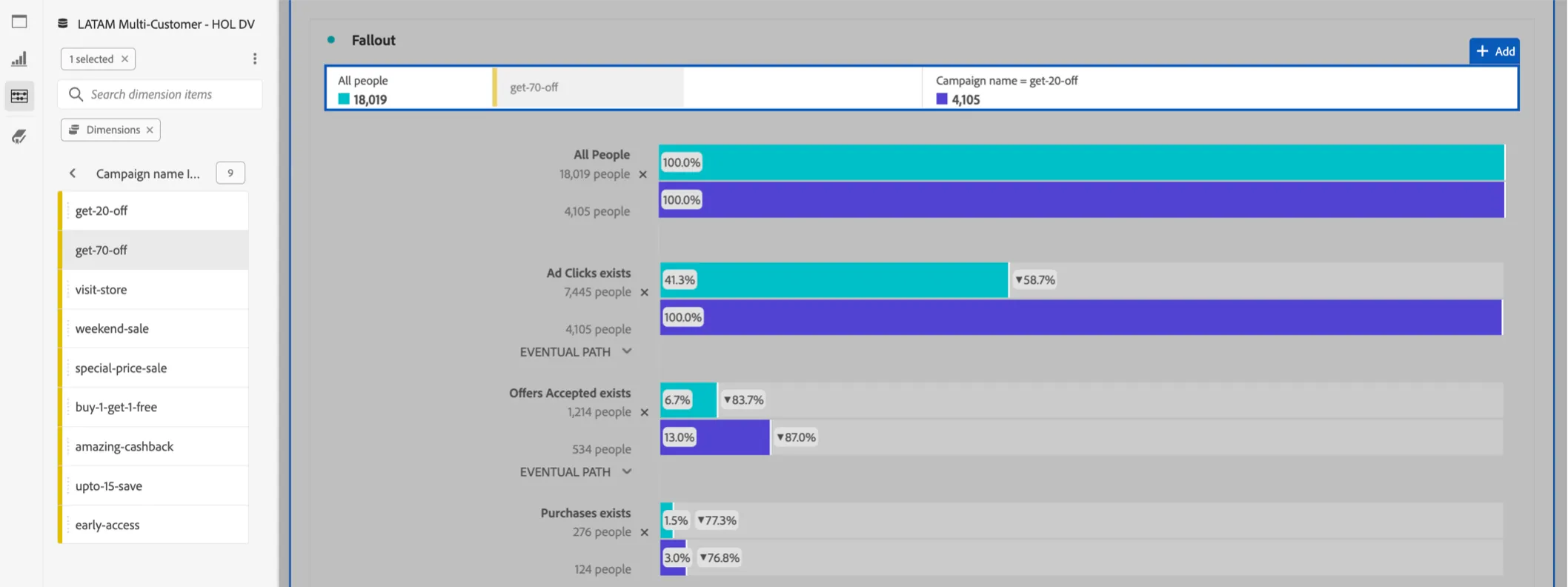Click the teal Ad Clicks 41.3% bar
Image resolution: width=1568 pixels, height=587 pixels.
coord(834,280)
